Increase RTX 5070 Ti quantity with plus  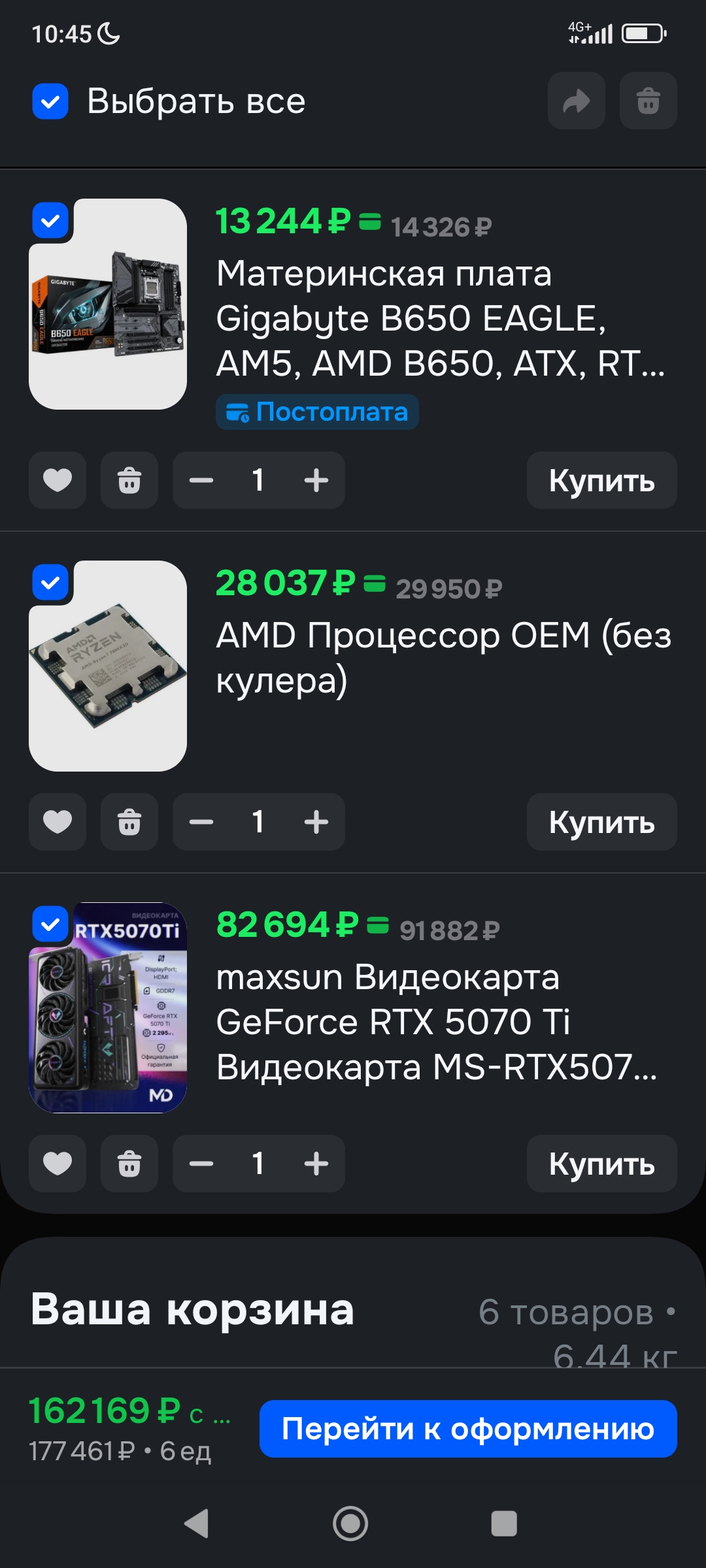[316, 1164]
